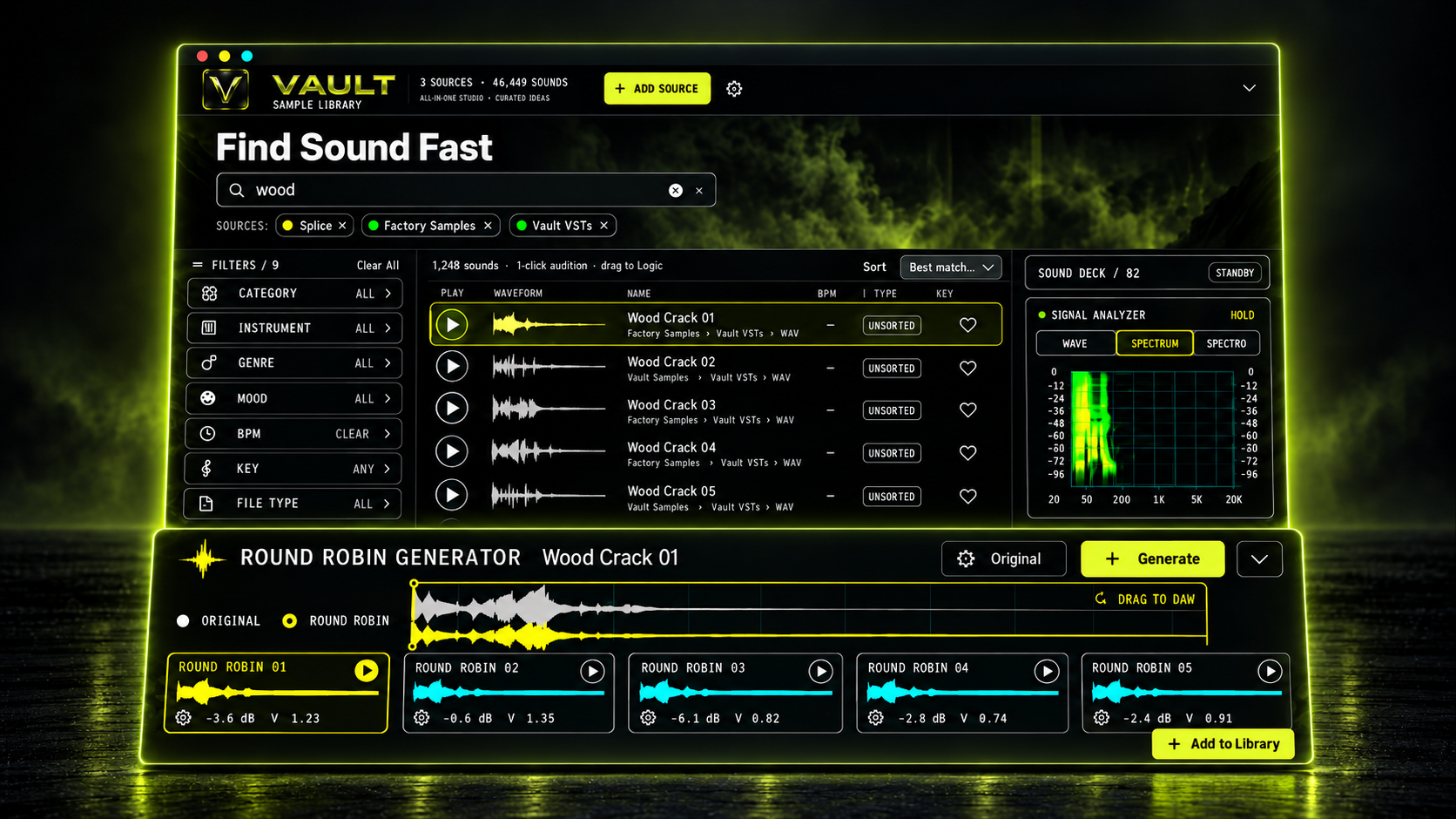Open Round Robin 01 gear settings

[183, 718]
